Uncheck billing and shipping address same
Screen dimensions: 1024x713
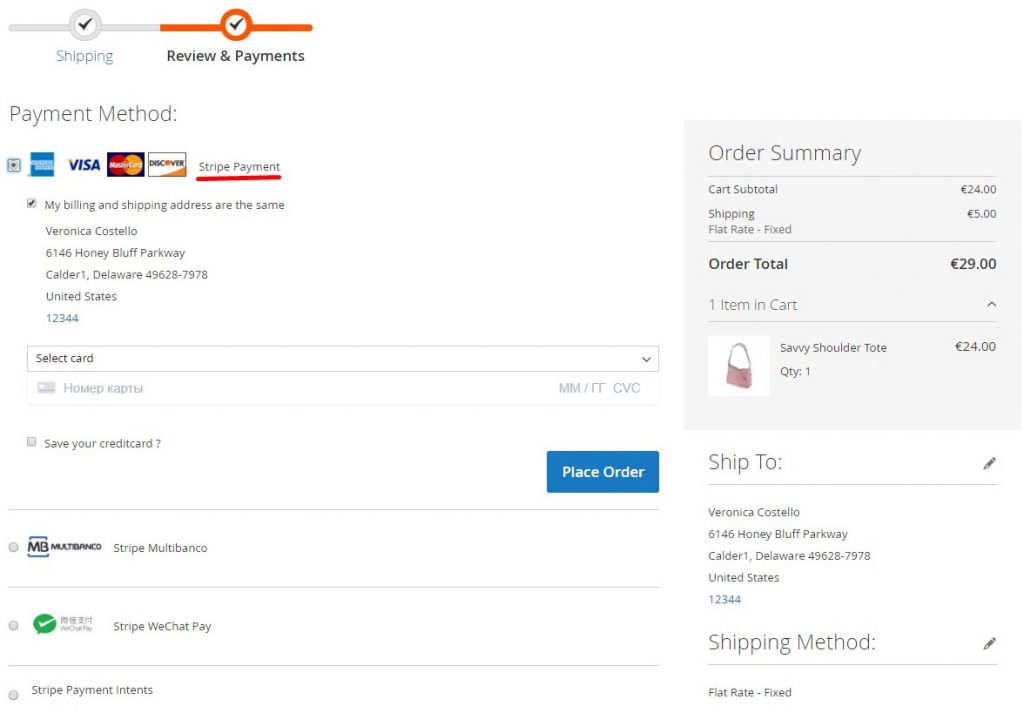click(x=32, y=204)
